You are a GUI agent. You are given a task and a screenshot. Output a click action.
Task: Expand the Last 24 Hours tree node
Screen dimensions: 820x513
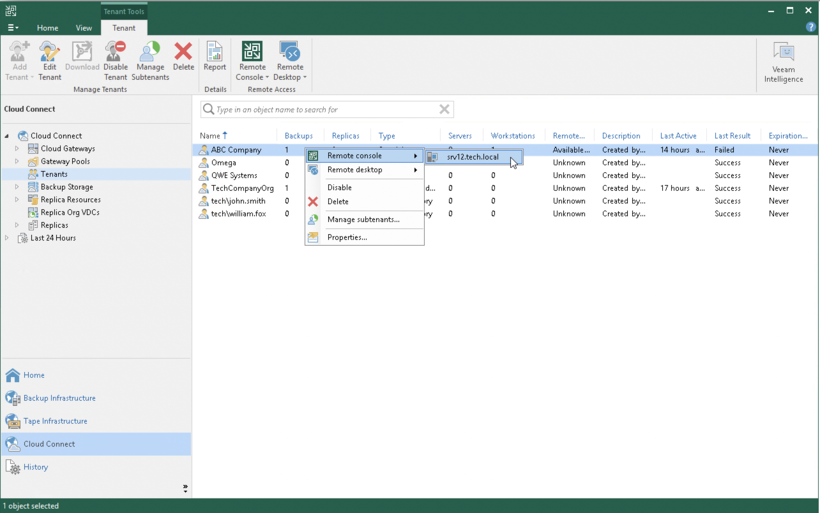[x=7, y=238]
